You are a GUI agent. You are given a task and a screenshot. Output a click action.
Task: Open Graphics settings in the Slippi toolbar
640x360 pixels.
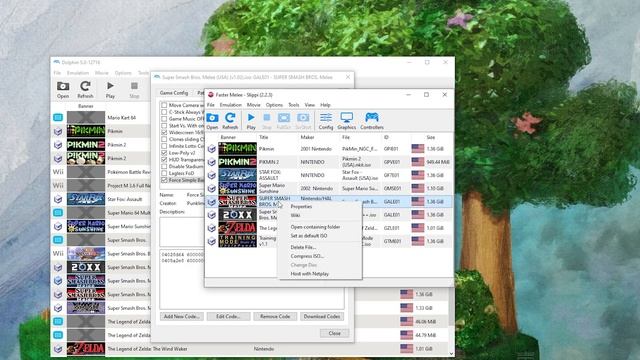click(347, 121)
